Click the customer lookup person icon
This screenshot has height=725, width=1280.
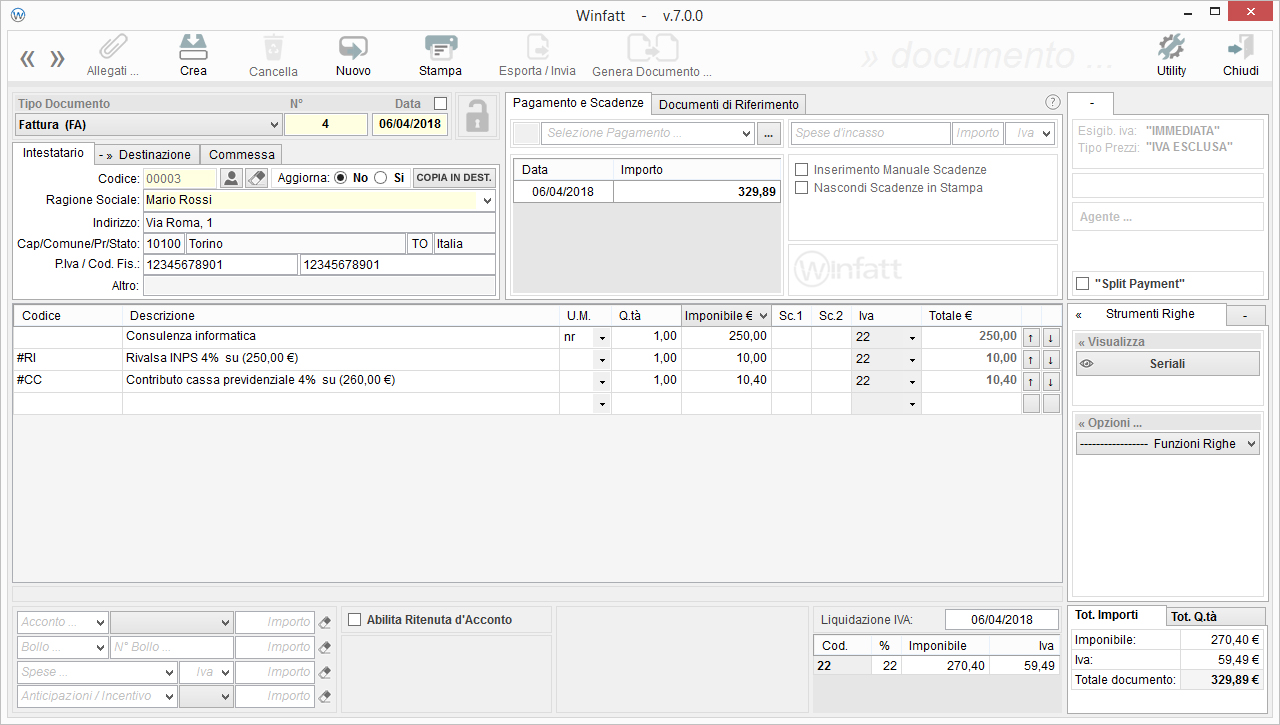point(231,178)
